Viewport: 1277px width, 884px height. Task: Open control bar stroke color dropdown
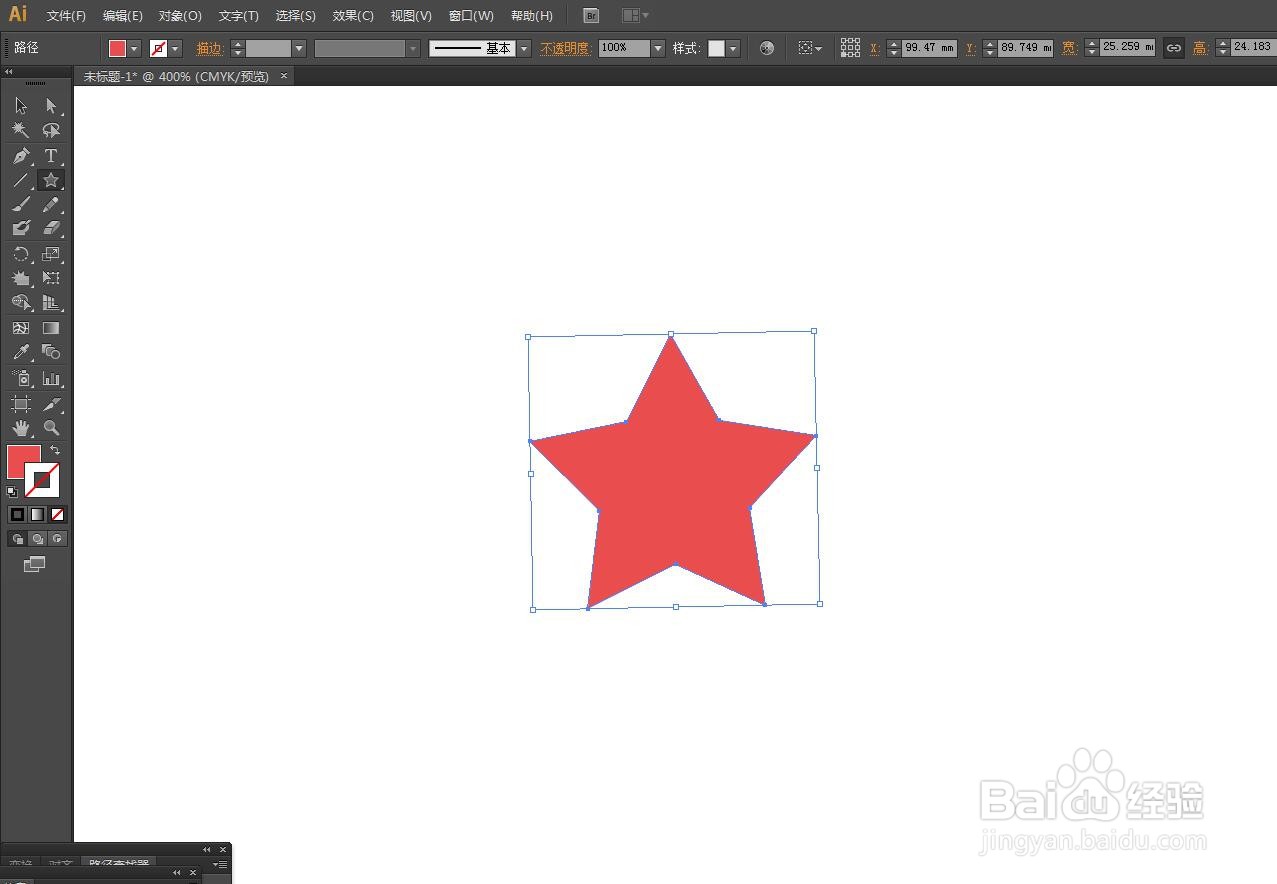(176, 48)
